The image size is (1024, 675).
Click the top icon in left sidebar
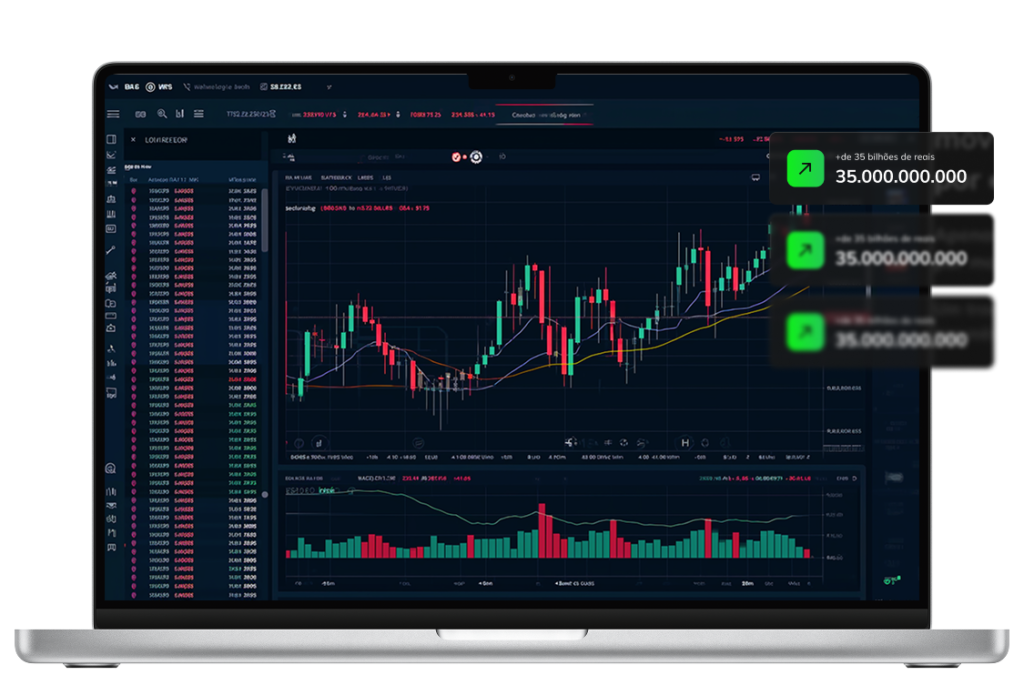(x=111, y=140)
